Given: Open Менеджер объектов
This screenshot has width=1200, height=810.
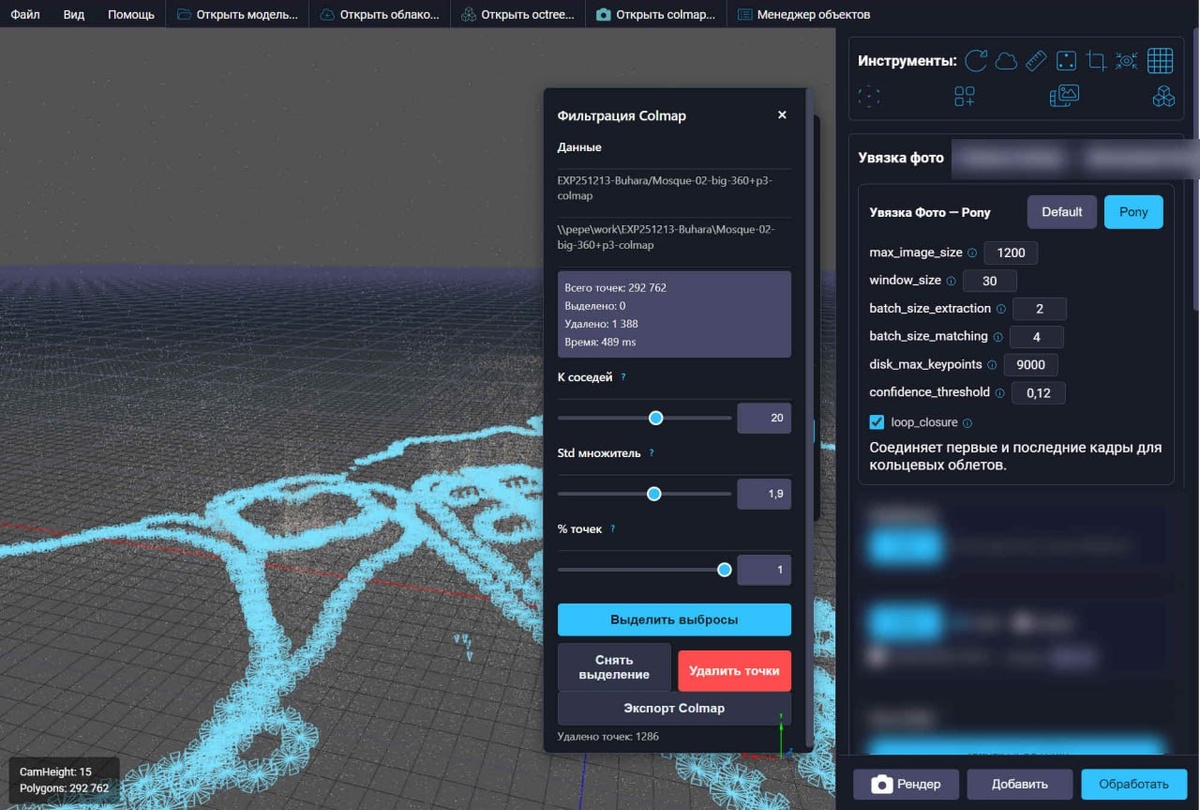Looking at the screenshot, I should (803, 15).
